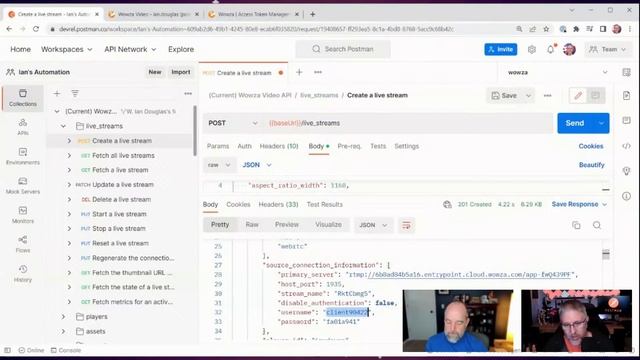This screenshot has width=640, height=360.
Task: Expand the assets folder
Action: point(63,331)
